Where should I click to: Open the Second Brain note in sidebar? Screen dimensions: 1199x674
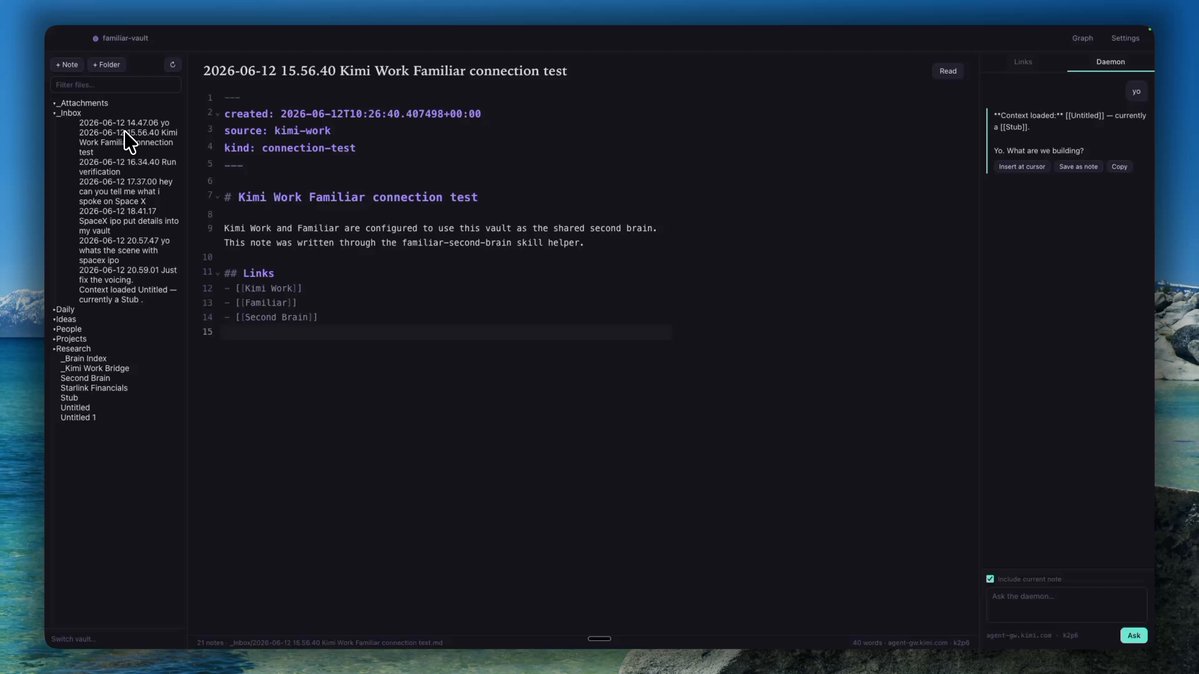coord(85,379)
